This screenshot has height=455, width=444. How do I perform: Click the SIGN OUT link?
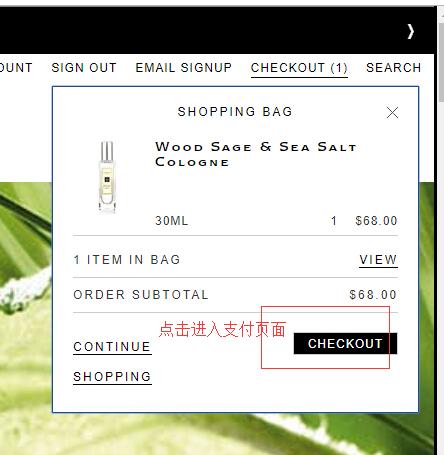(x=84, y=68)
